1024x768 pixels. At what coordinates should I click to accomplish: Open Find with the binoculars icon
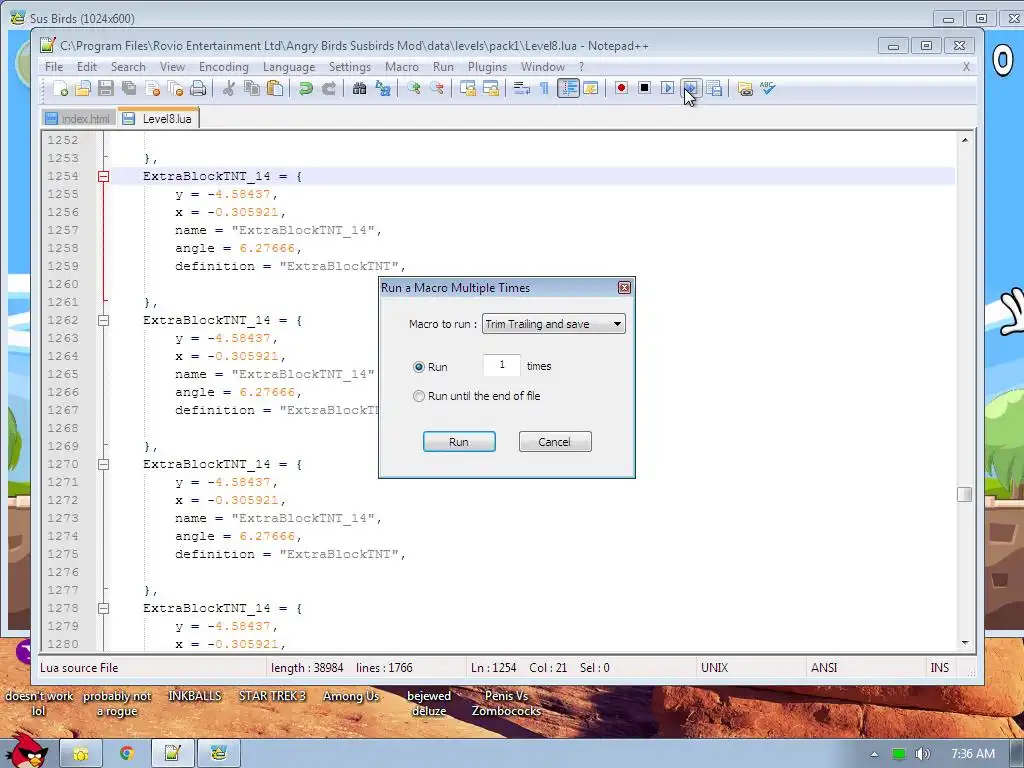click(x=359, y=88)
